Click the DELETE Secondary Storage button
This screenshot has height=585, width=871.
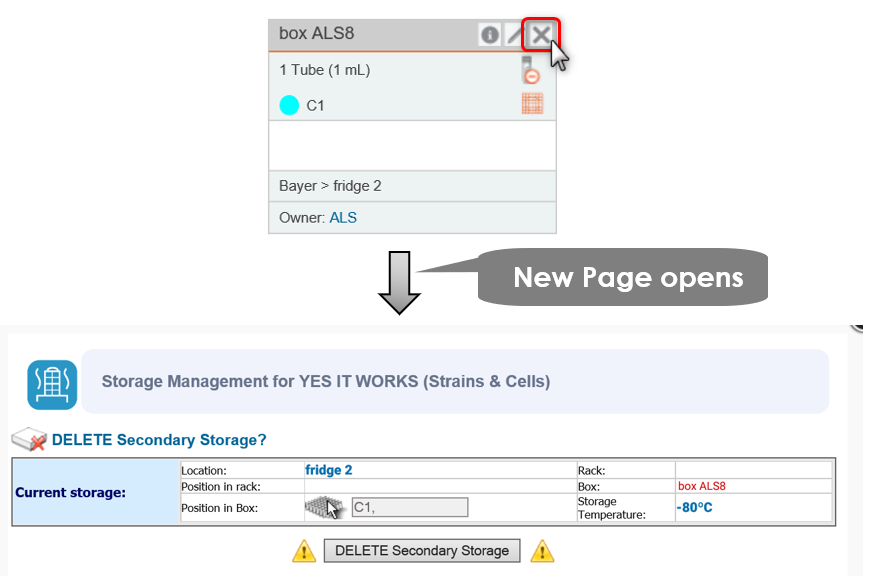coord(422,551)
